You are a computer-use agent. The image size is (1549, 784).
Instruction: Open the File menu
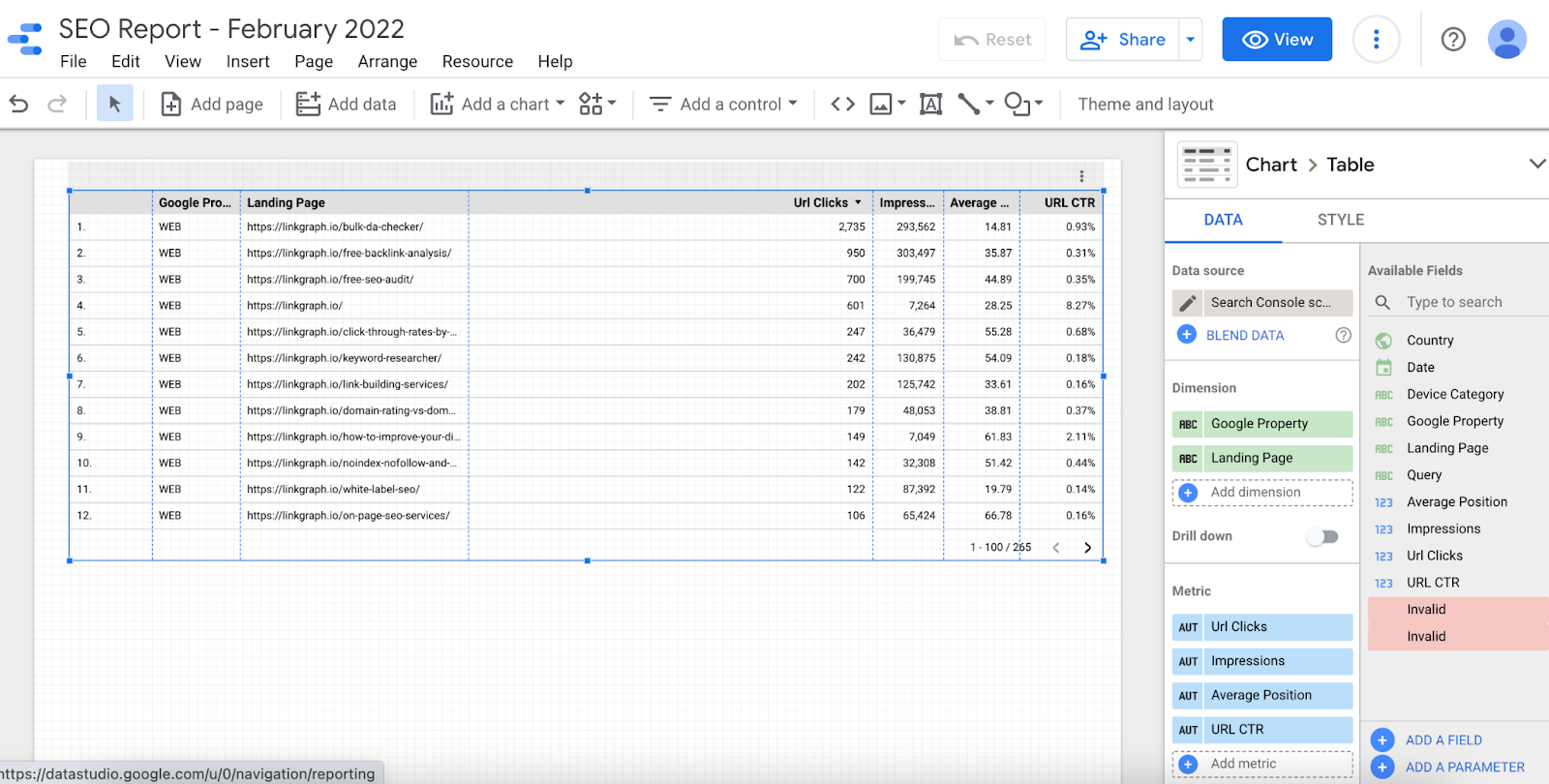(73, 62)
